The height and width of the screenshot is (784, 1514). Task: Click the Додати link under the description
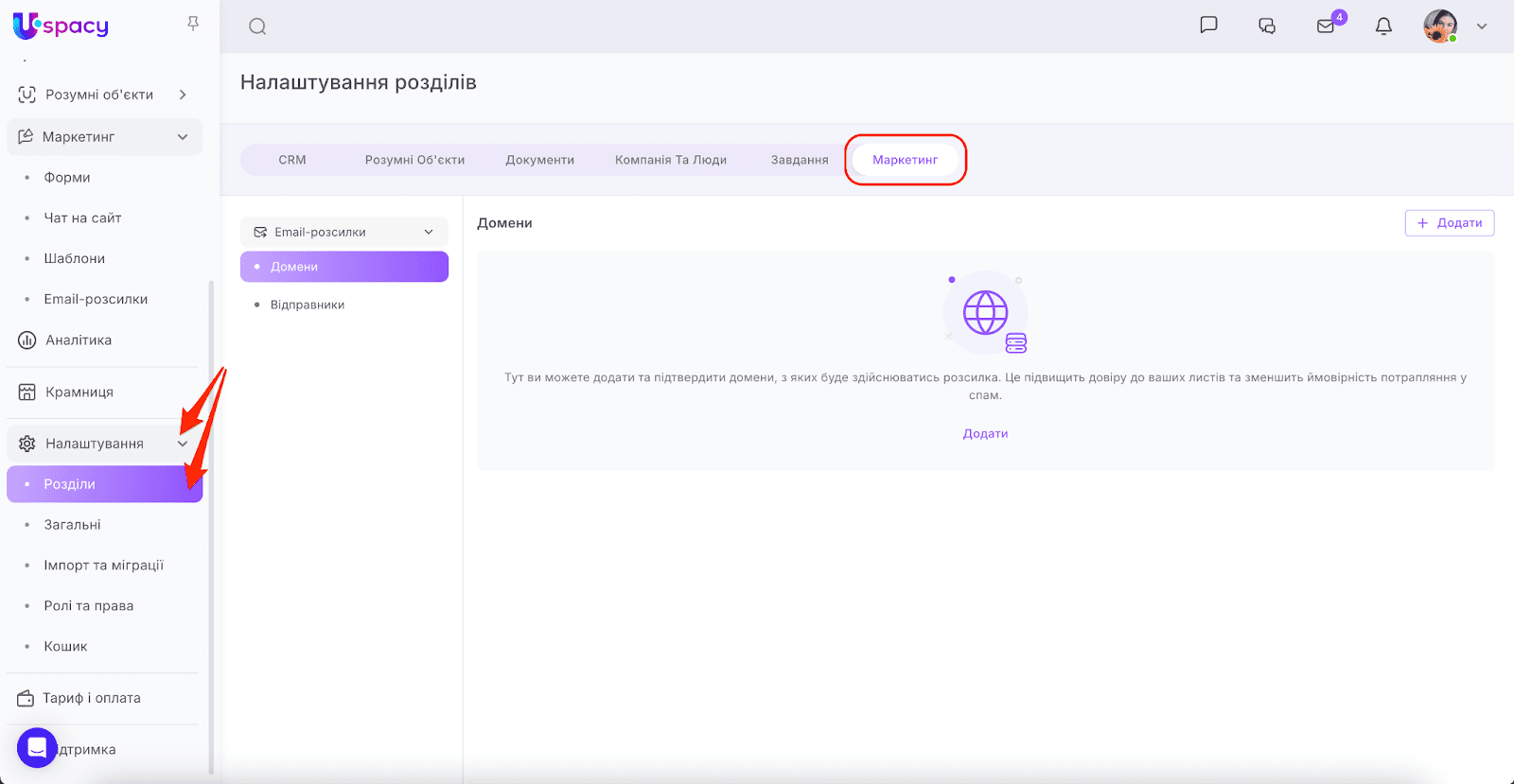click(985, 433)
